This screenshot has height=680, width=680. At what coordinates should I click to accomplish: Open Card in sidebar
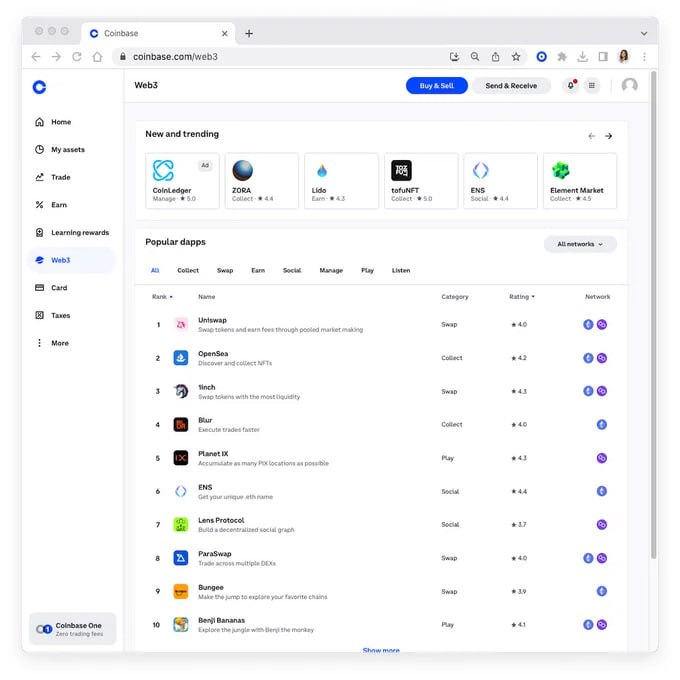(x=72, y=288)
